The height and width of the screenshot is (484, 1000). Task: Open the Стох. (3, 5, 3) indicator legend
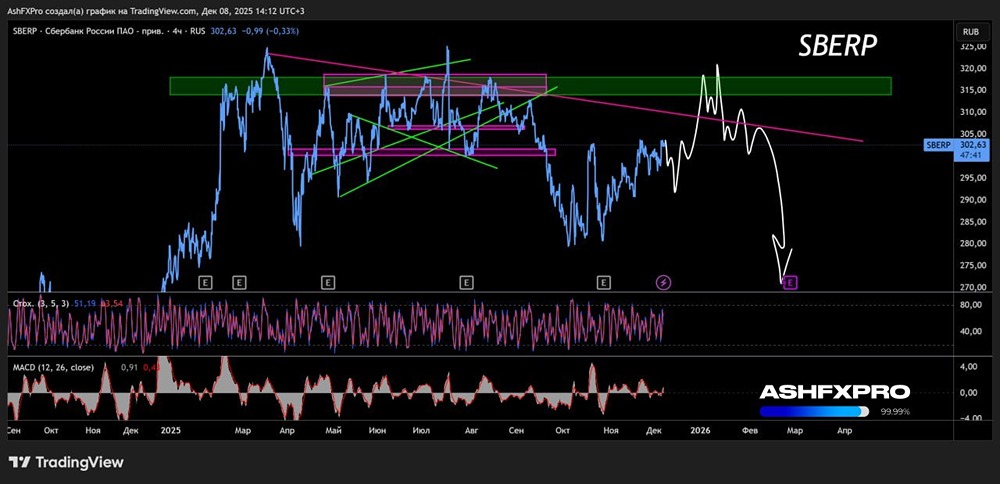[x=41, y=303]
